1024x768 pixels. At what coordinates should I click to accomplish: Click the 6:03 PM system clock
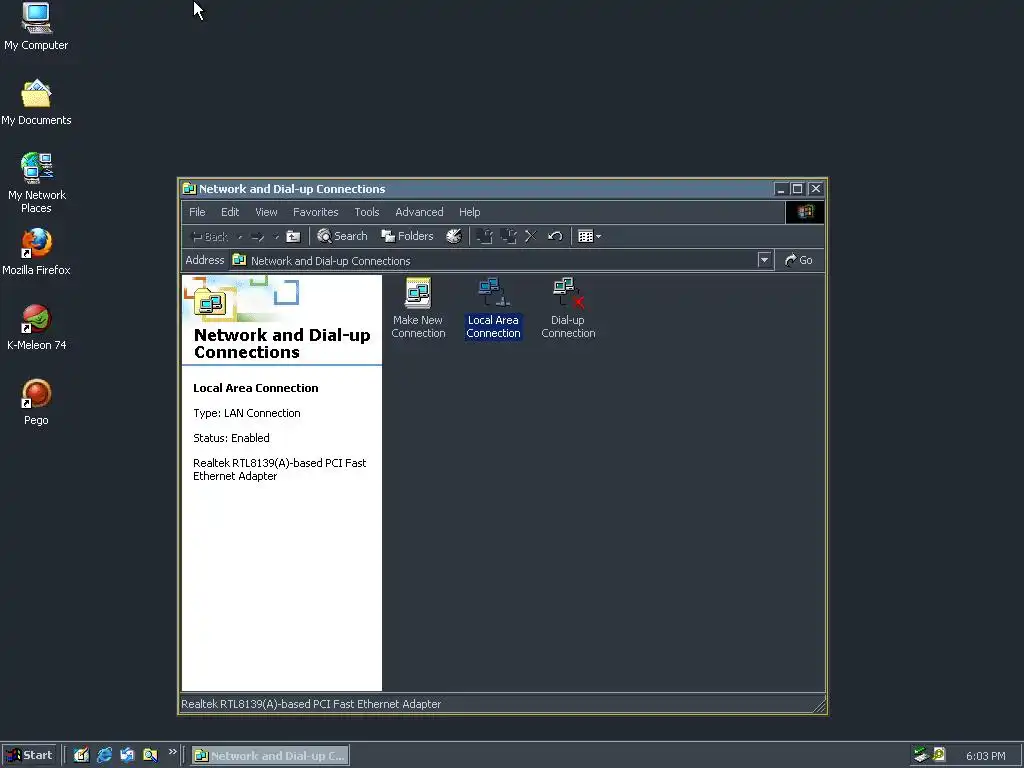coord(985,756)
